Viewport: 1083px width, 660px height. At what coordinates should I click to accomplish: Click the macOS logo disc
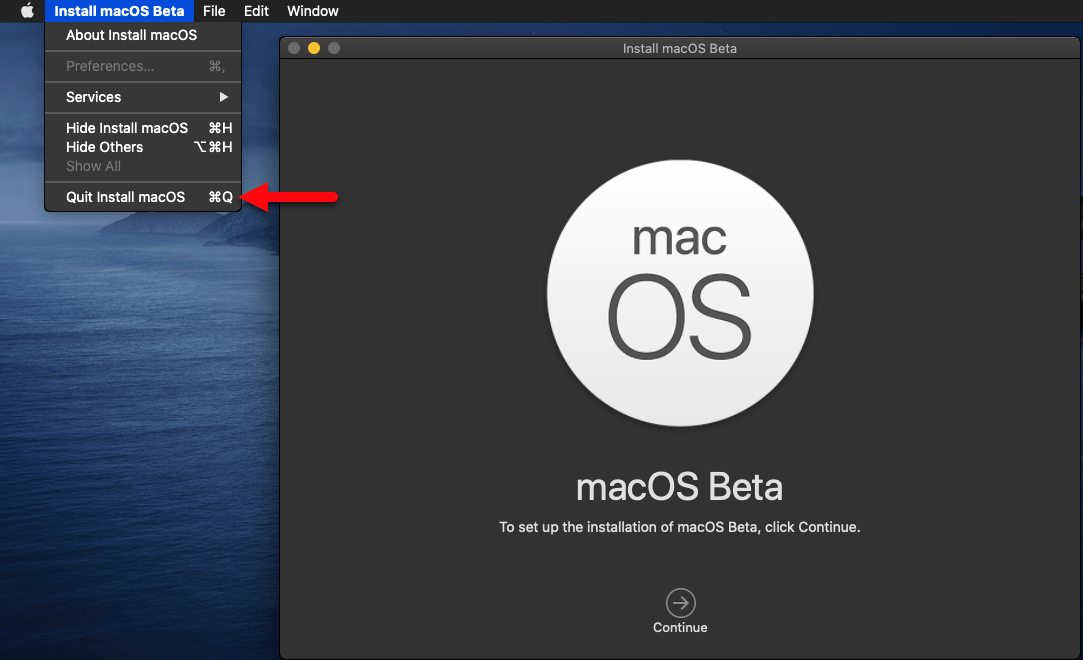tap(680, 293)
